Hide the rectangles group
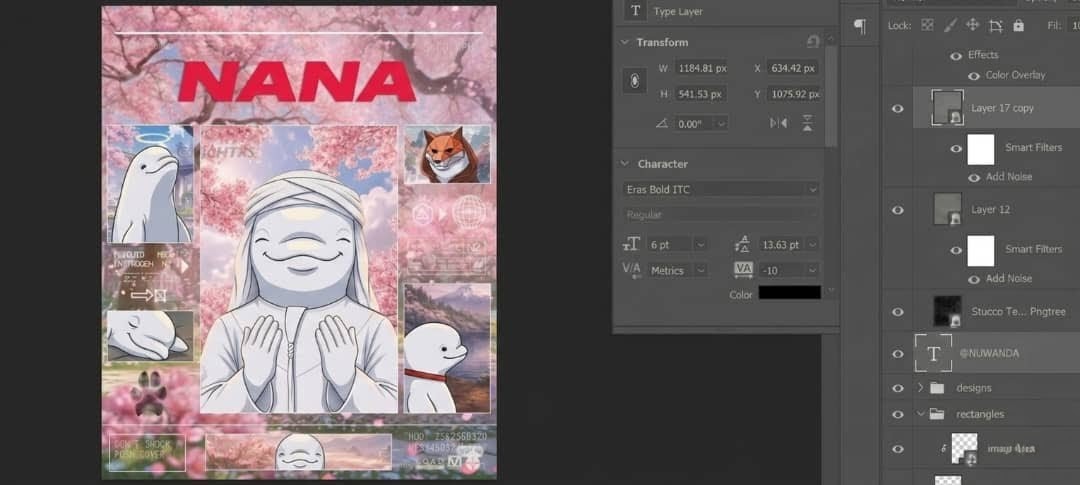This screenshot has width=1080, height=485. 897,414
